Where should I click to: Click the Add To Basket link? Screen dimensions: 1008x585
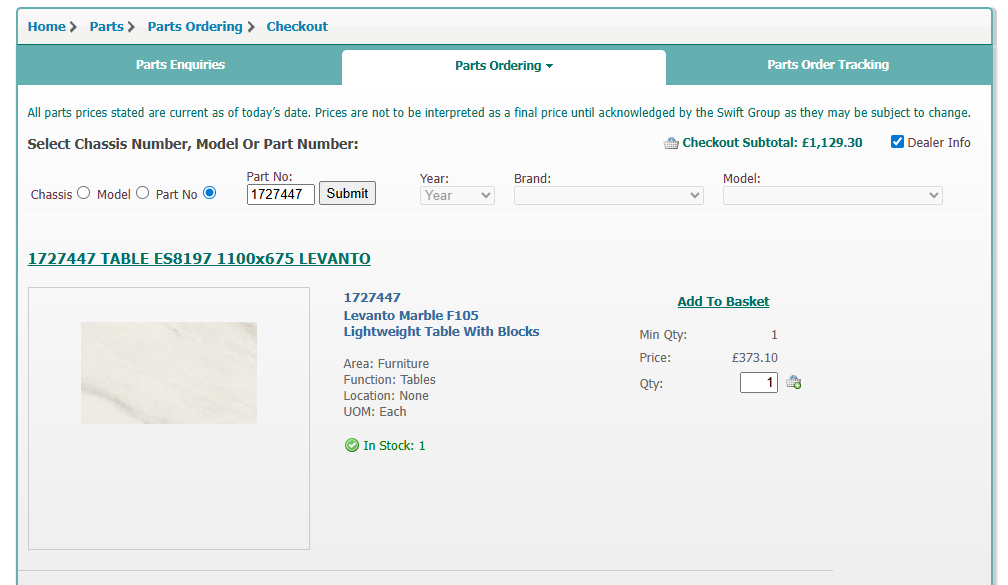[723, 302]
